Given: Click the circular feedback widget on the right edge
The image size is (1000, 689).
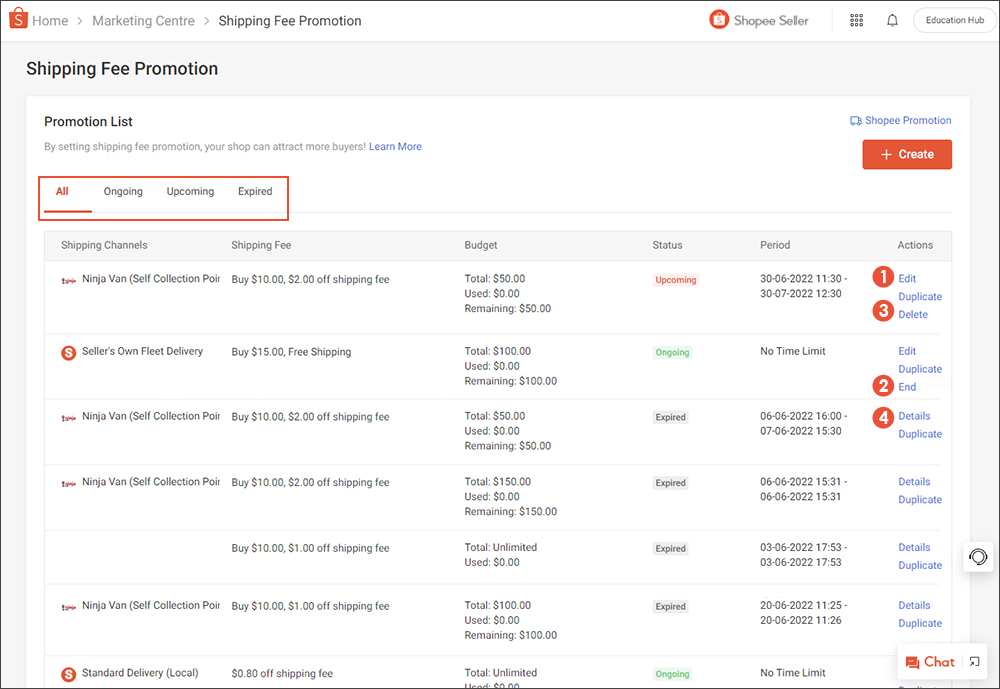Looking at the screenshot, I should click(977, 557).
